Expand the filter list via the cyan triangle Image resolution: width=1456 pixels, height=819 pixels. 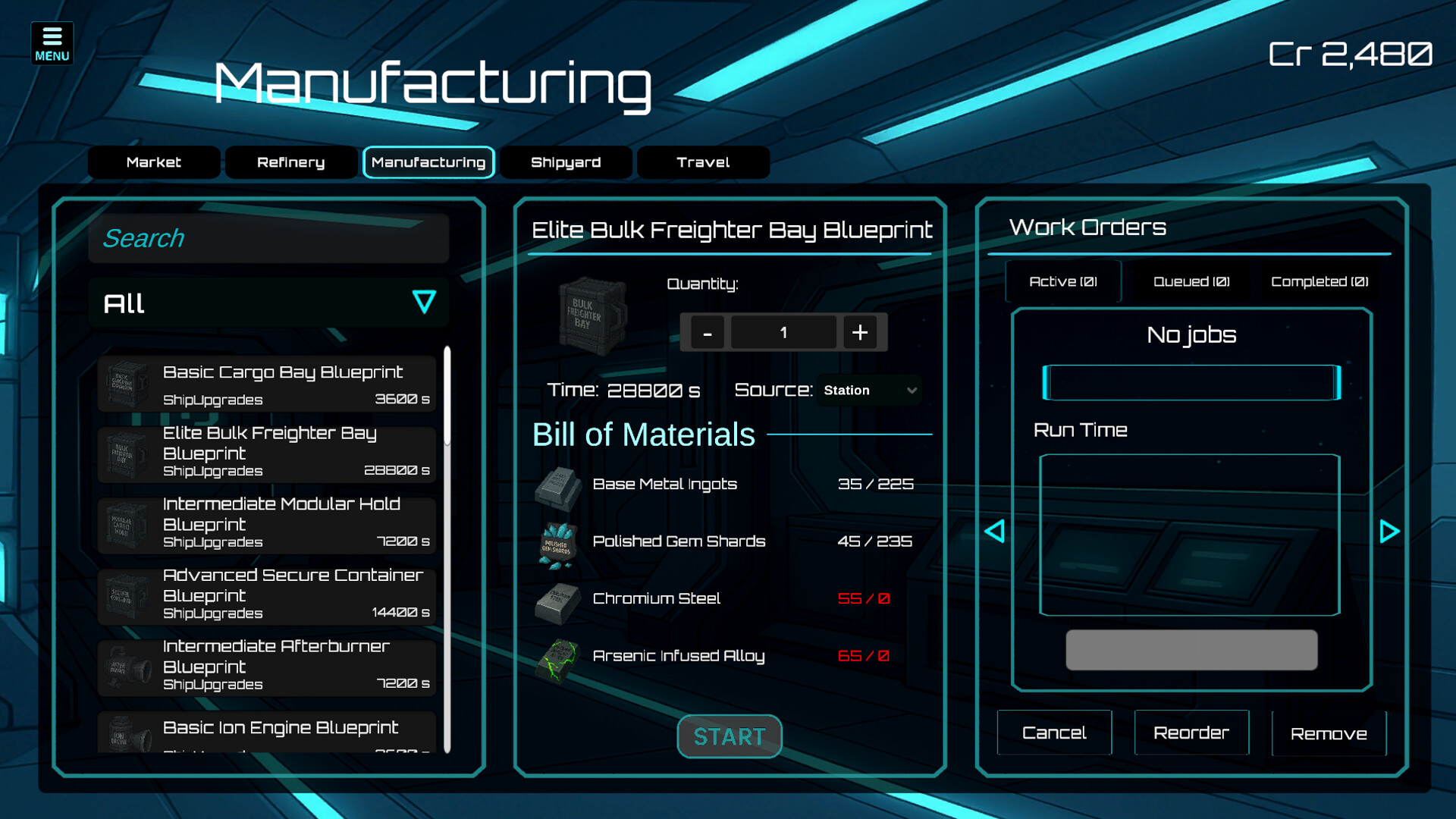click(423, 303)
